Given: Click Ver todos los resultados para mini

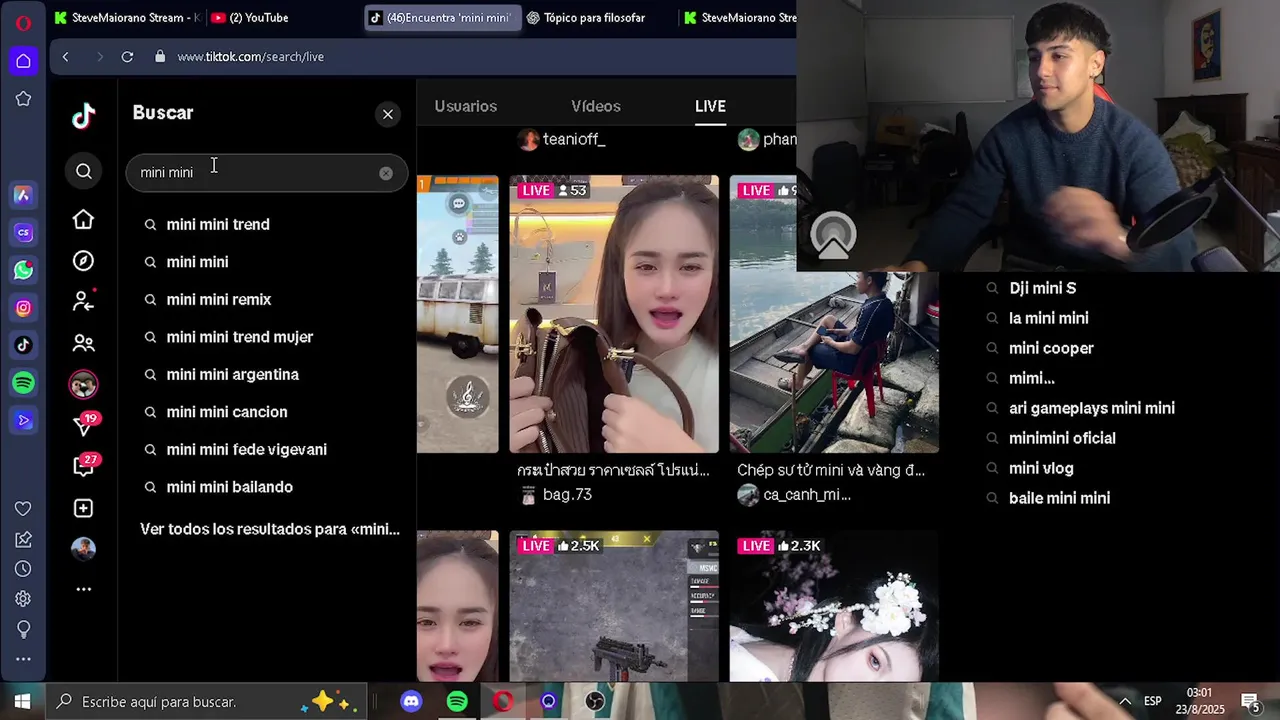Looking at the screenshot, I should (270, 529).
